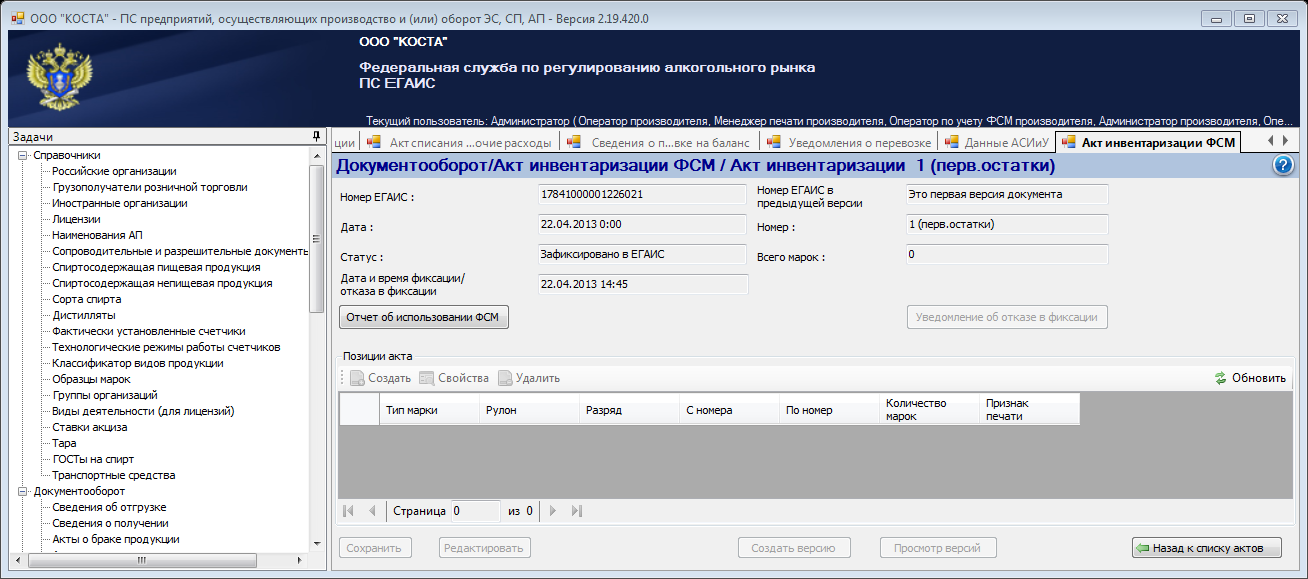Select the Акт инвентаризации ФСМ tab
The height and width of the screenshot is (579, 1308).
pyautogui.click(x=1148, y=142)
